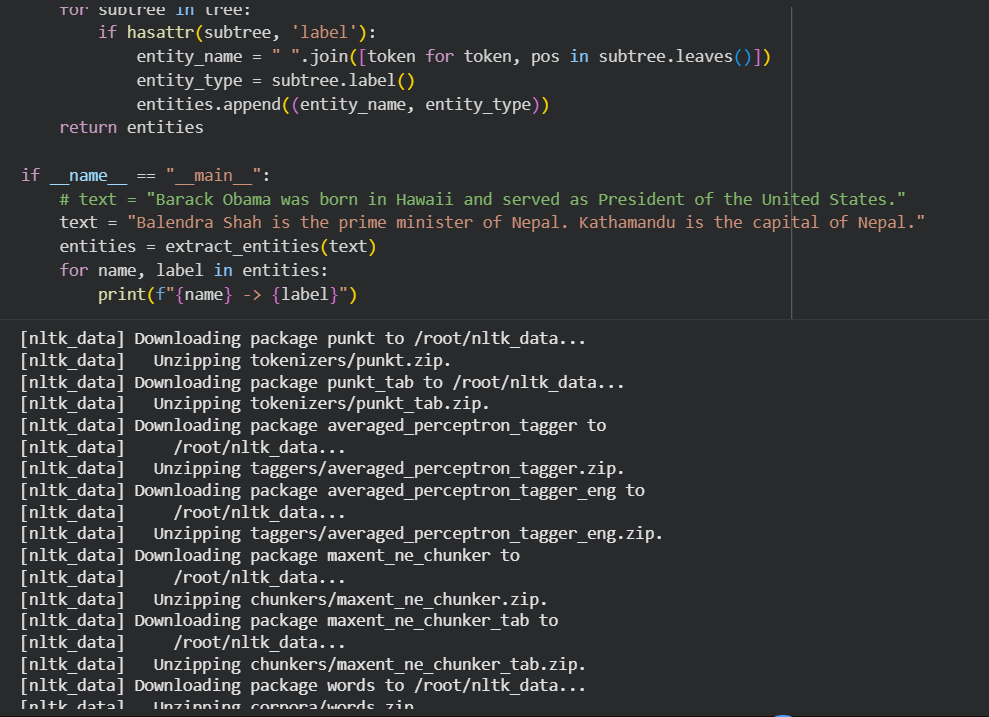Select the 'label' string literal
Image resolution: width=989 pixels, height=717 pixels.
point(324,33)
